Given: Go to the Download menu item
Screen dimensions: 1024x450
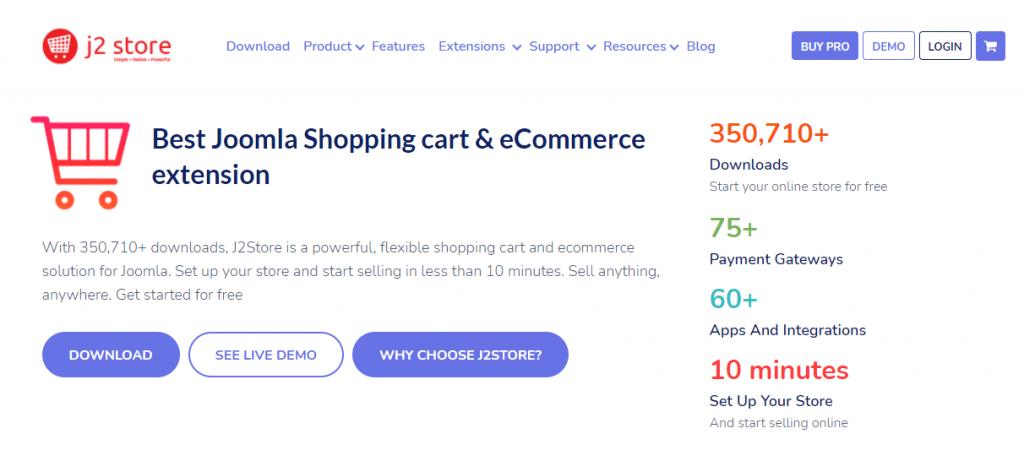Looking at the screenshot, I should tap(258, 46).
